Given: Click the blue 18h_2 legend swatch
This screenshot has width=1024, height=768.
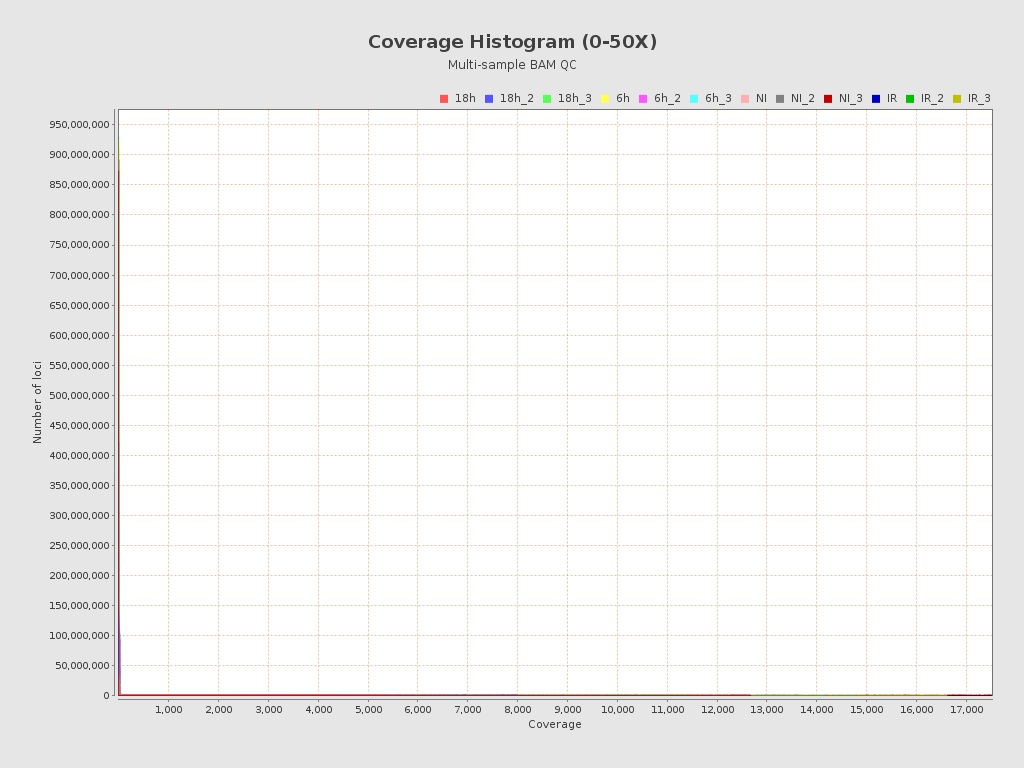Looking at the screenshot, I should point(489,99).
